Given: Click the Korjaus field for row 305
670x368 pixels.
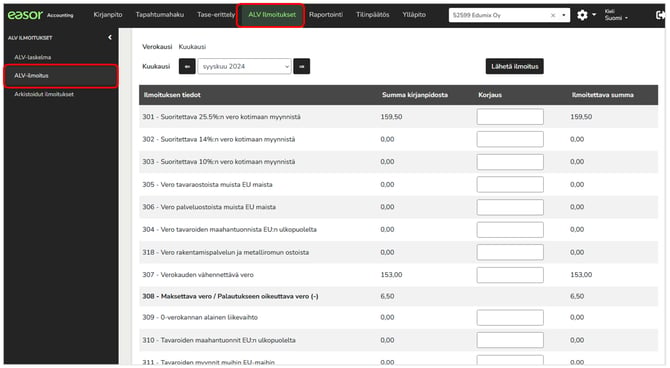Looking at the screenshot, I should click(510, 185).
